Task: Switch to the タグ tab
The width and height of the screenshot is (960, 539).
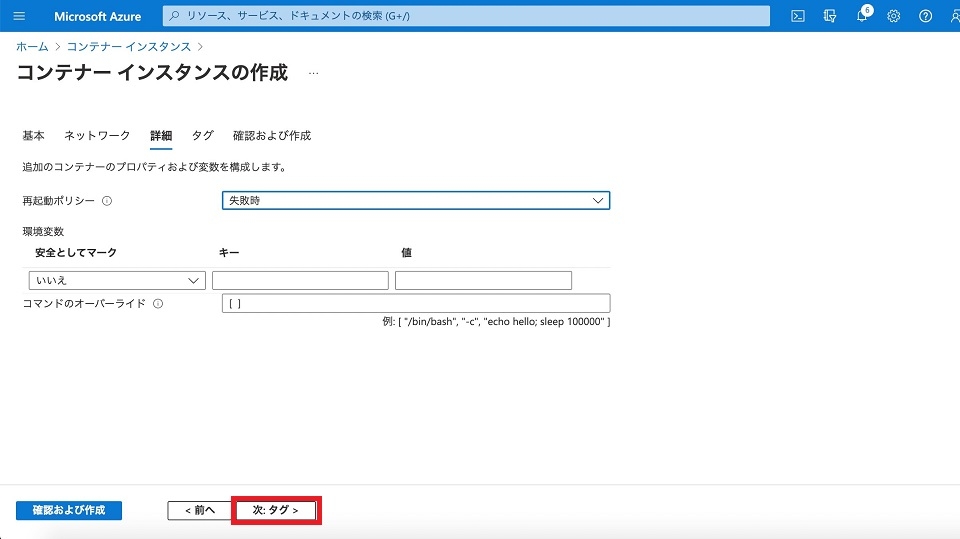Action: point(203,135)
